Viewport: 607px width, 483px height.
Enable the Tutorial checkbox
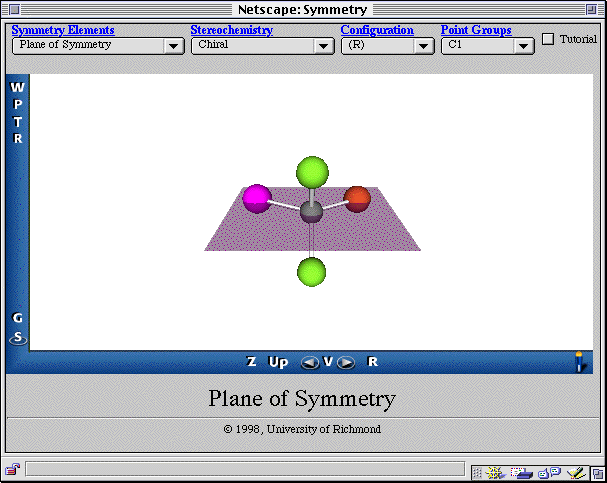[x=547, y=39]
